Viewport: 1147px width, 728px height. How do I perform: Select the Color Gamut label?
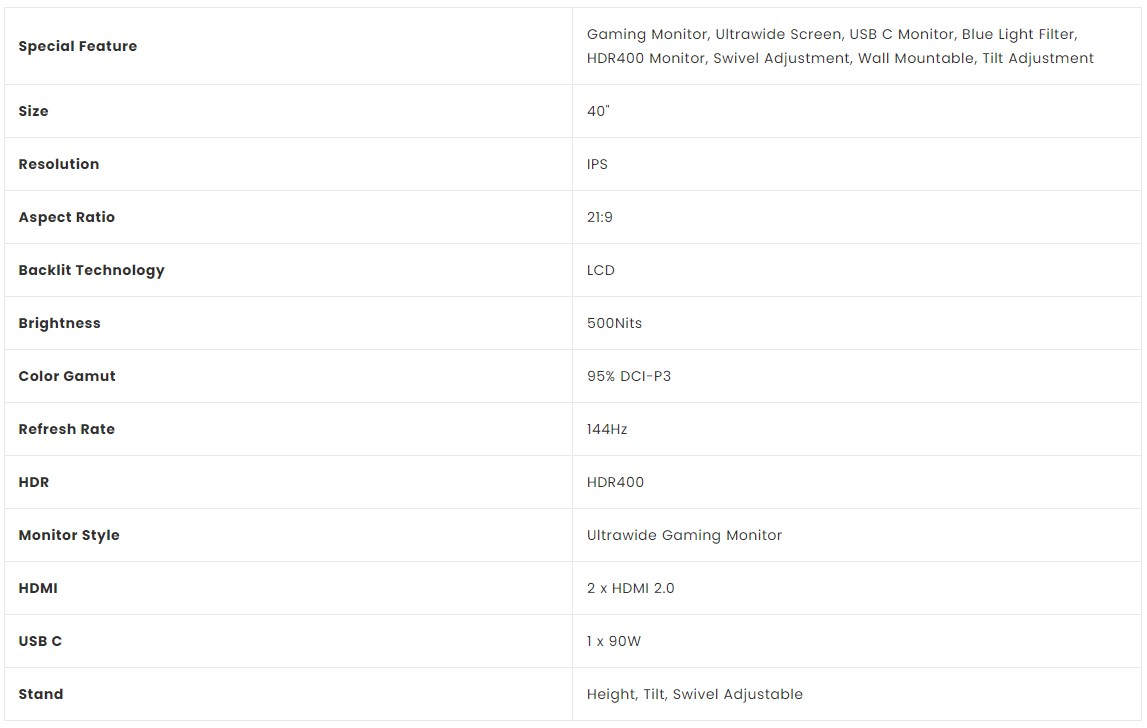point(67,376)
